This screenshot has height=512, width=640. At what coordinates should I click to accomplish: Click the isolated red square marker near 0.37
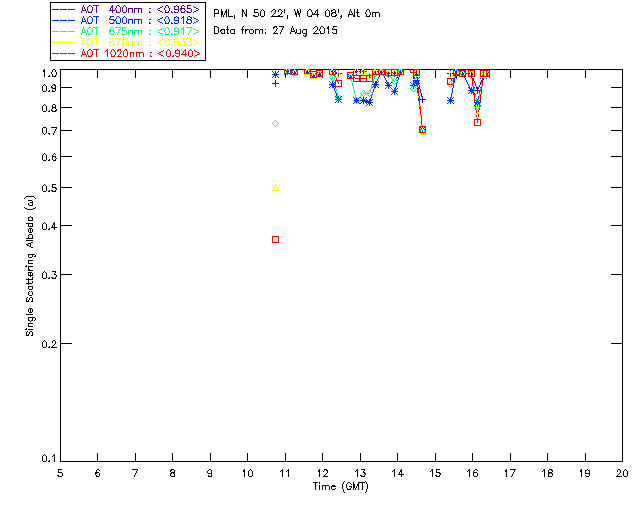pos(276,240)
